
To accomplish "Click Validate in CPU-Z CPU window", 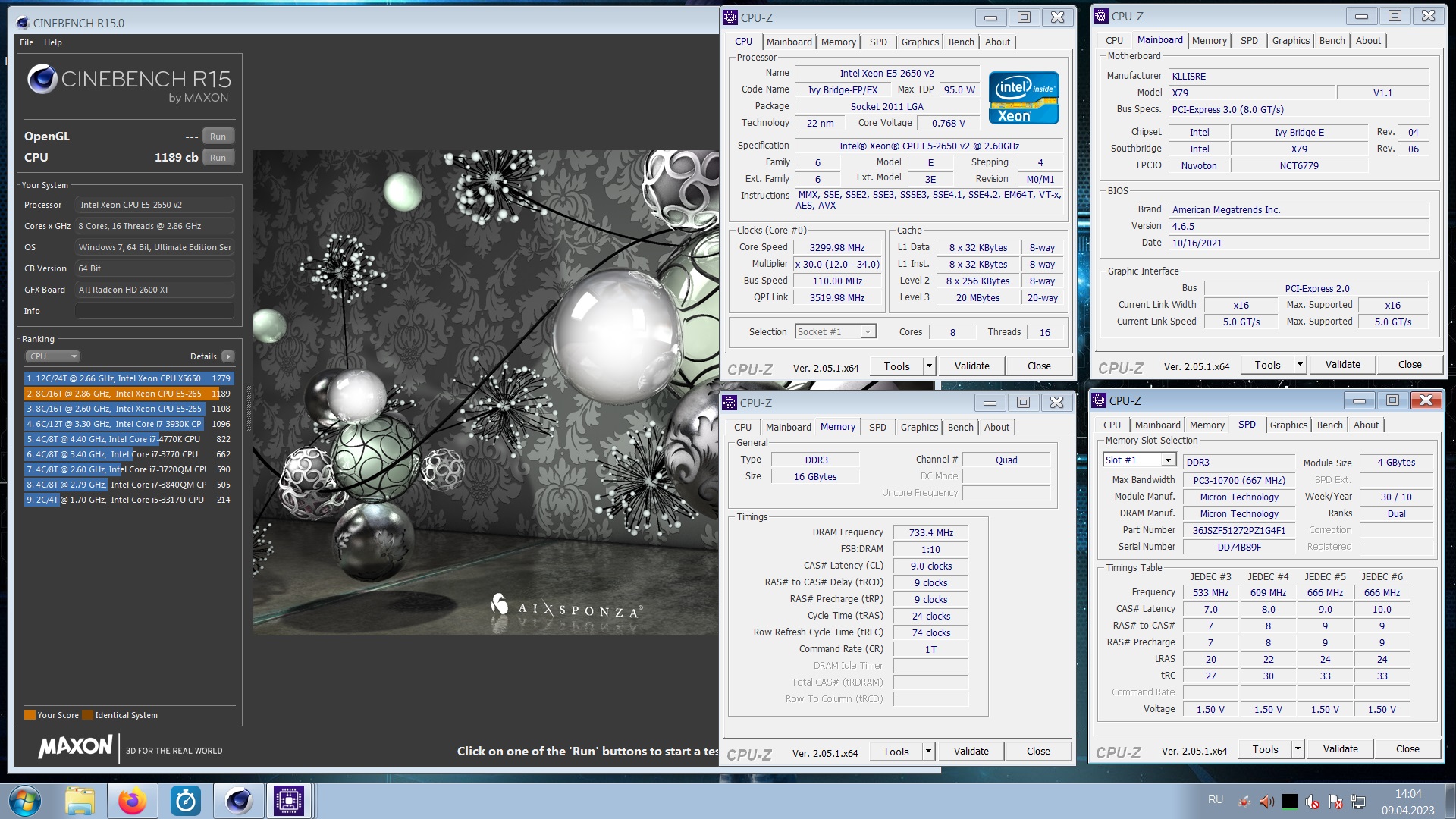I will pyautogui.click(x=971, y=366).
